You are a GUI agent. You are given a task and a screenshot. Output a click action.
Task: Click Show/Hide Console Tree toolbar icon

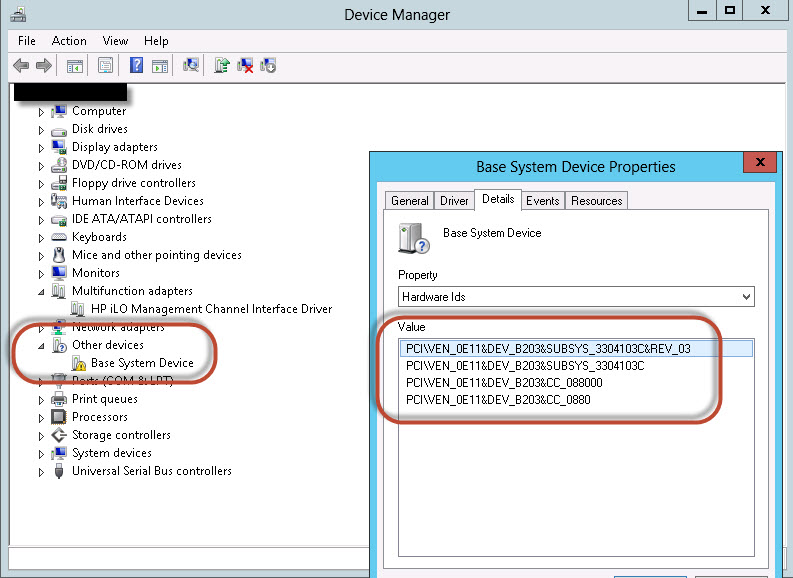click(x=74, y=66)
